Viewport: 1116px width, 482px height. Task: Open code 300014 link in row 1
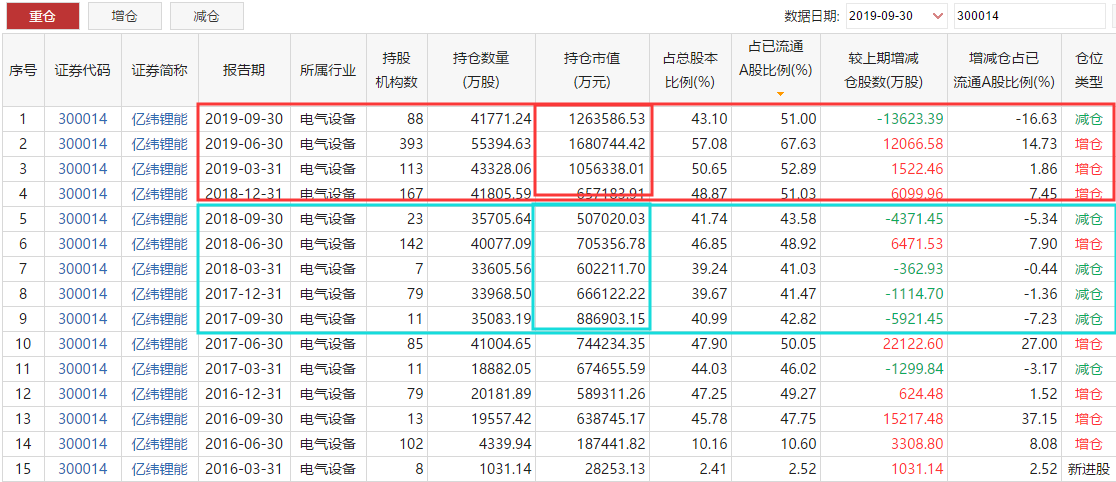pyautogui.click(x=83, y=120)
